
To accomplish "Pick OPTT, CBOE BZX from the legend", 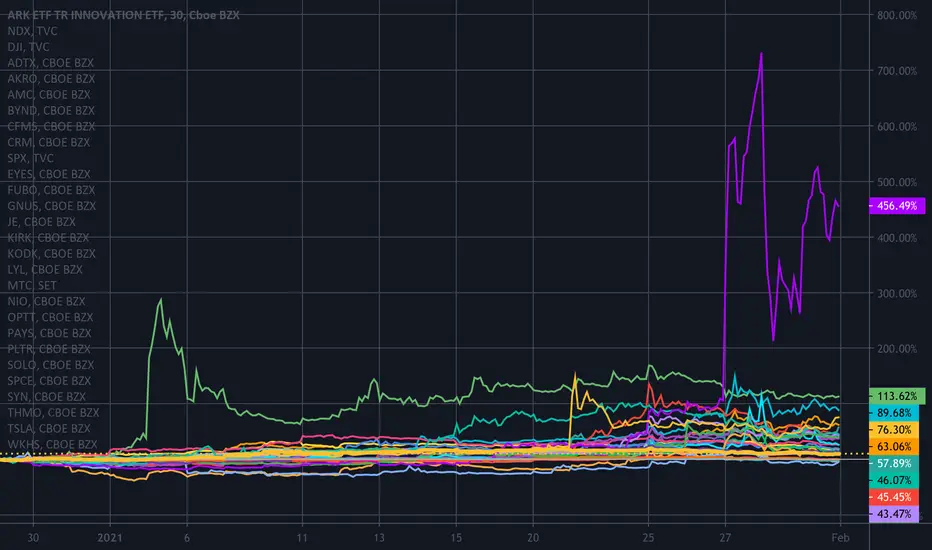I will point(51,317).
